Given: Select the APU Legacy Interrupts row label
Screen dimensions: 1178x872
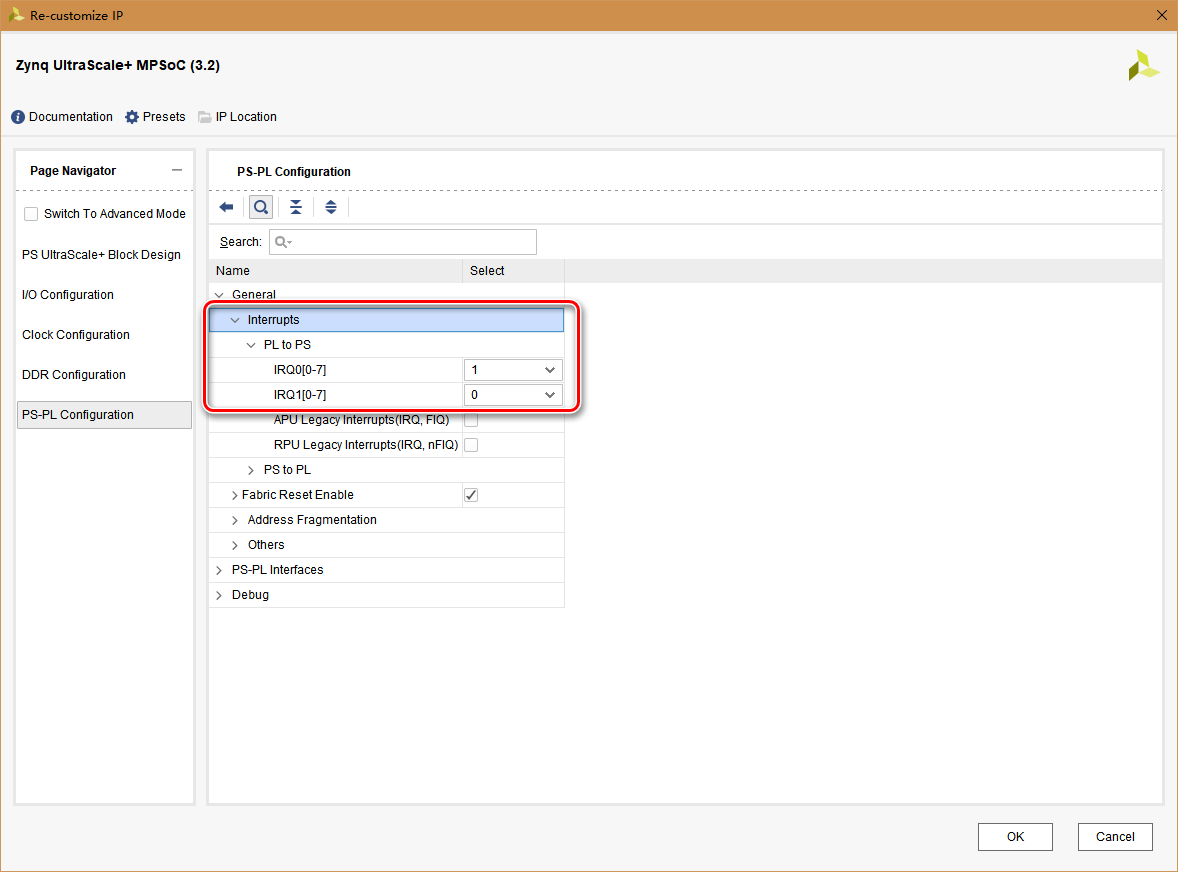Looking at the screenshot, I should 361,420.
